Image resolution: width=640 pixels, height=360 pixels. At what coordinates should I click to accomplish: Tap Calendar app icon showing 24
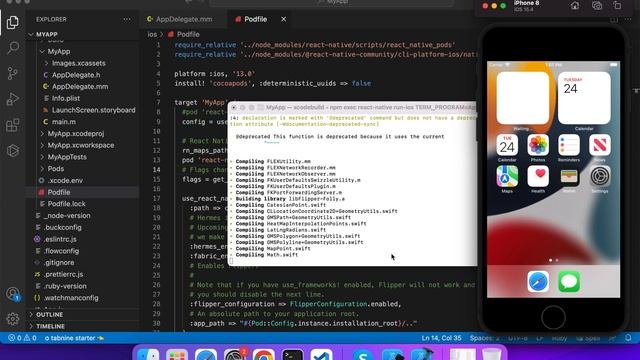coord(507,145)
